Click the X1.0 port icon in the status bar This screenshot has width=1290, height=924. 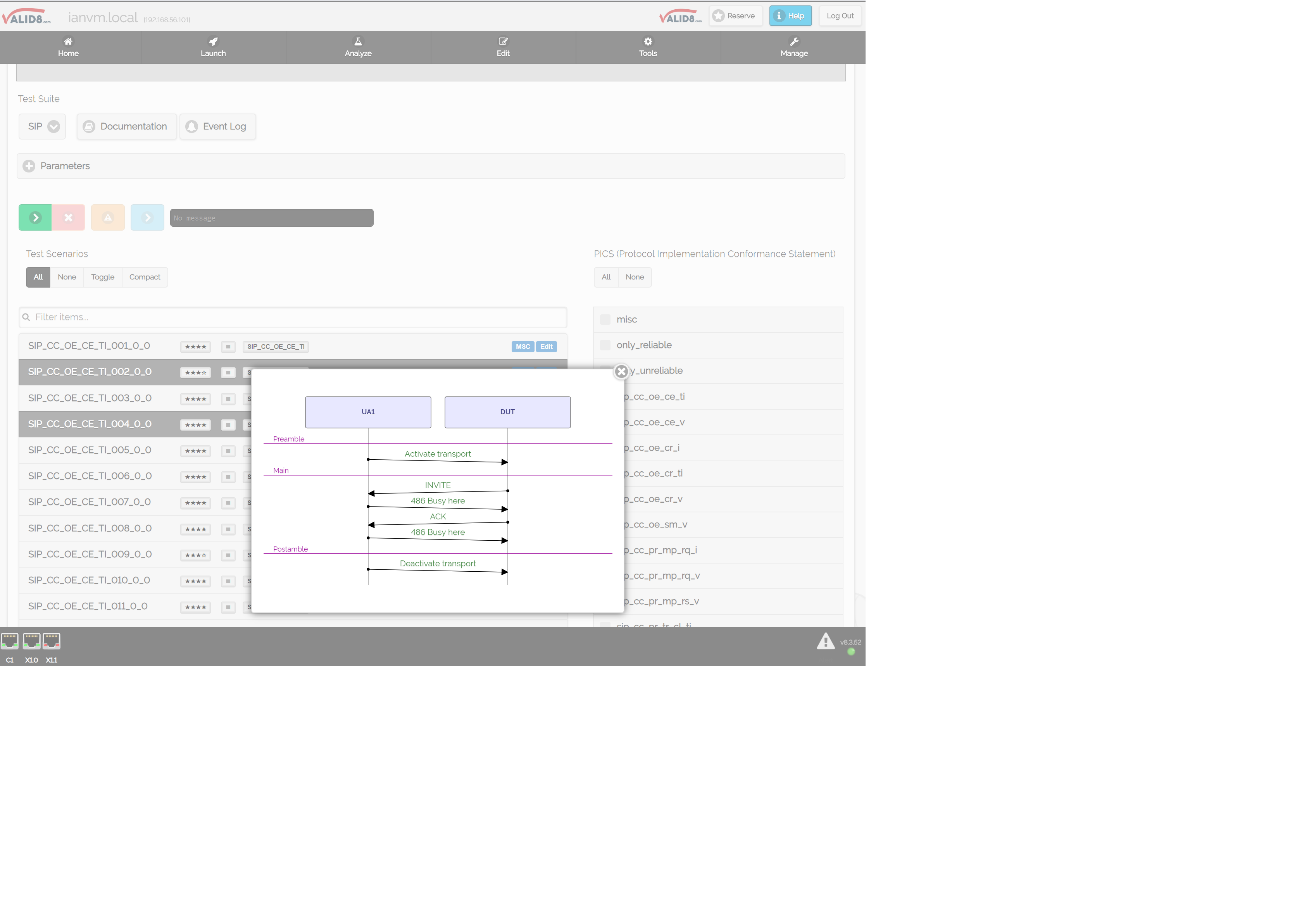point(31,641)
